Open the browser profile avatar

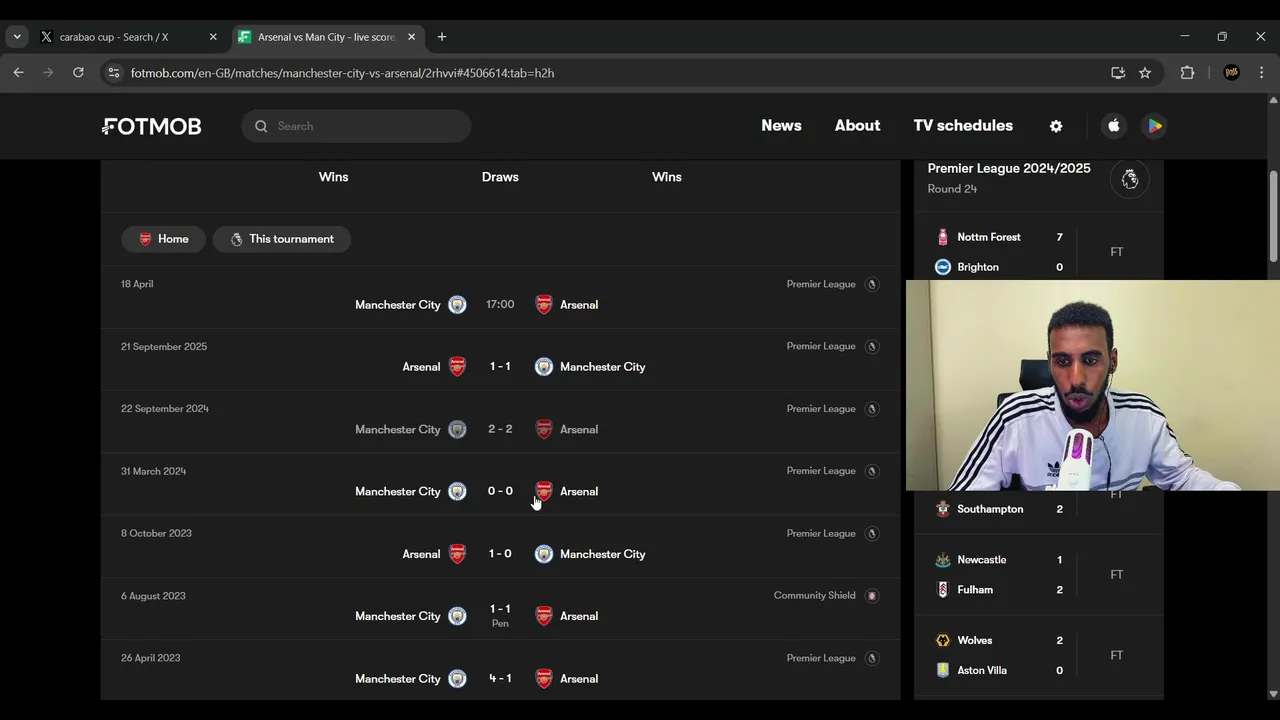point(1232,73)
